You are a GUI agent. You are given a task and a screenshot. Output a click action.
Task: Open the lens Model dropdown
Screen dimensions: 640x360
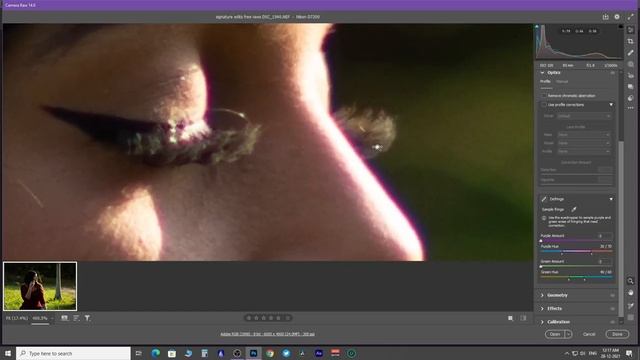(x=584, y=143)
